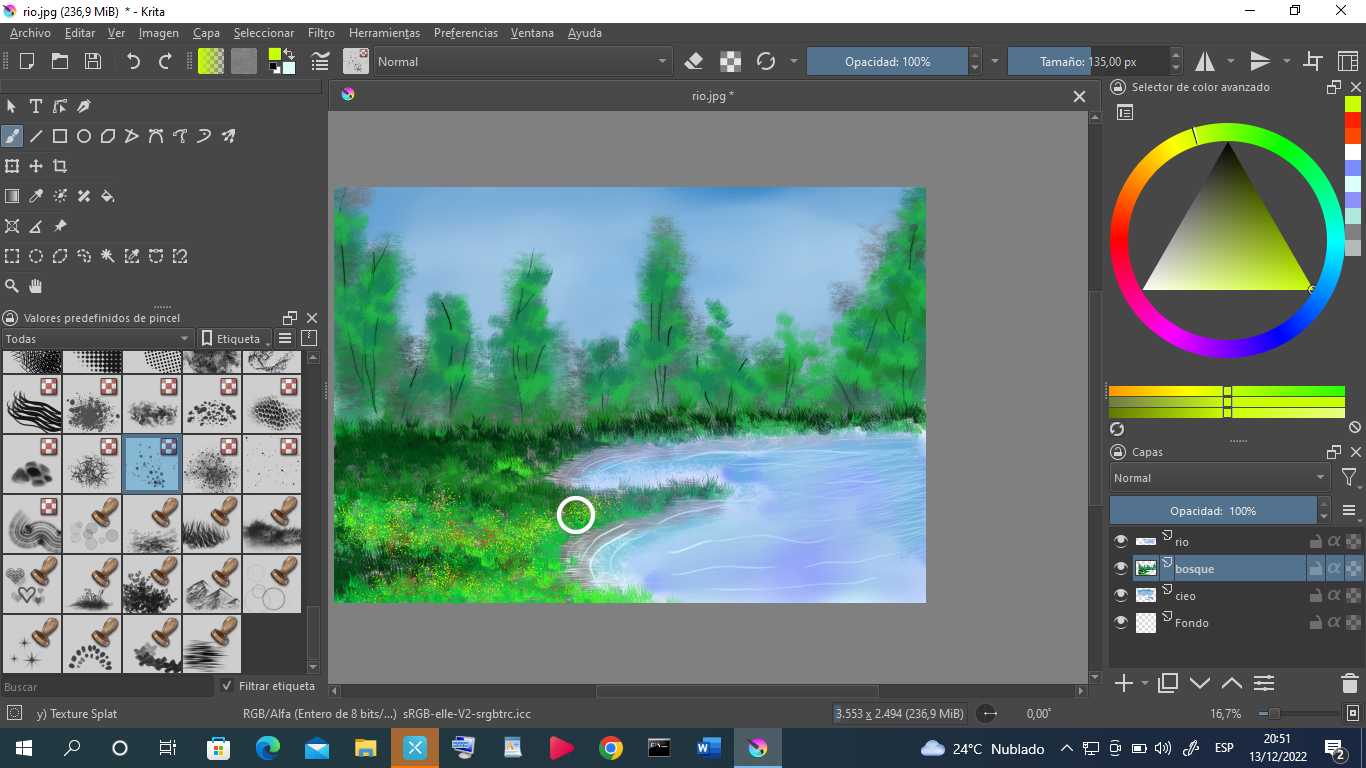Image resolution: width=1366 pixels, height=768 pixels.
Task: Select the Color Sampler eyedropper tool
Action: [36, 196]
